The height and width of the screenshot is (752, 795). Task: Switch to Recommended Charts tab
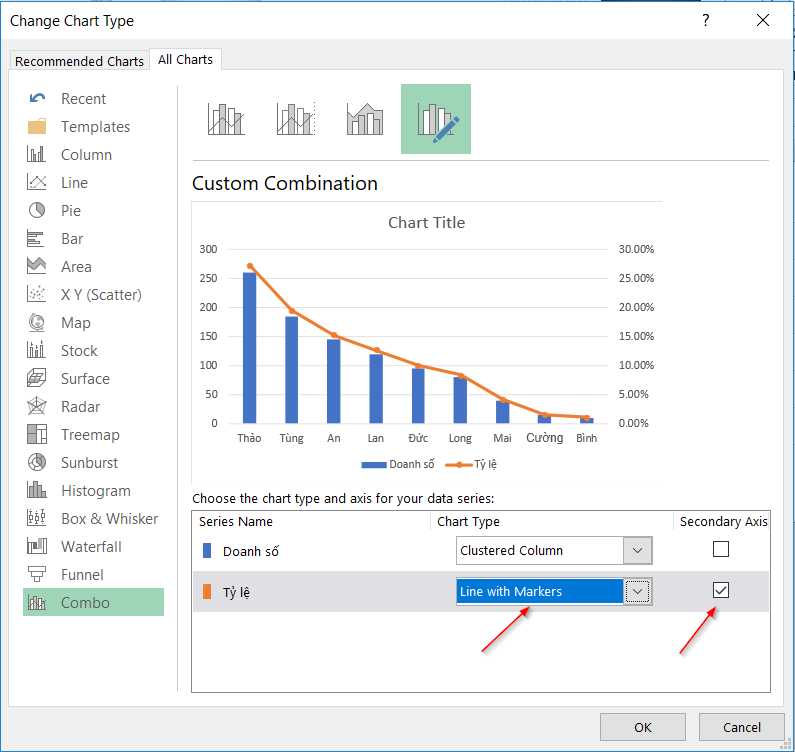pyautogui.click(x=80, y=61)
